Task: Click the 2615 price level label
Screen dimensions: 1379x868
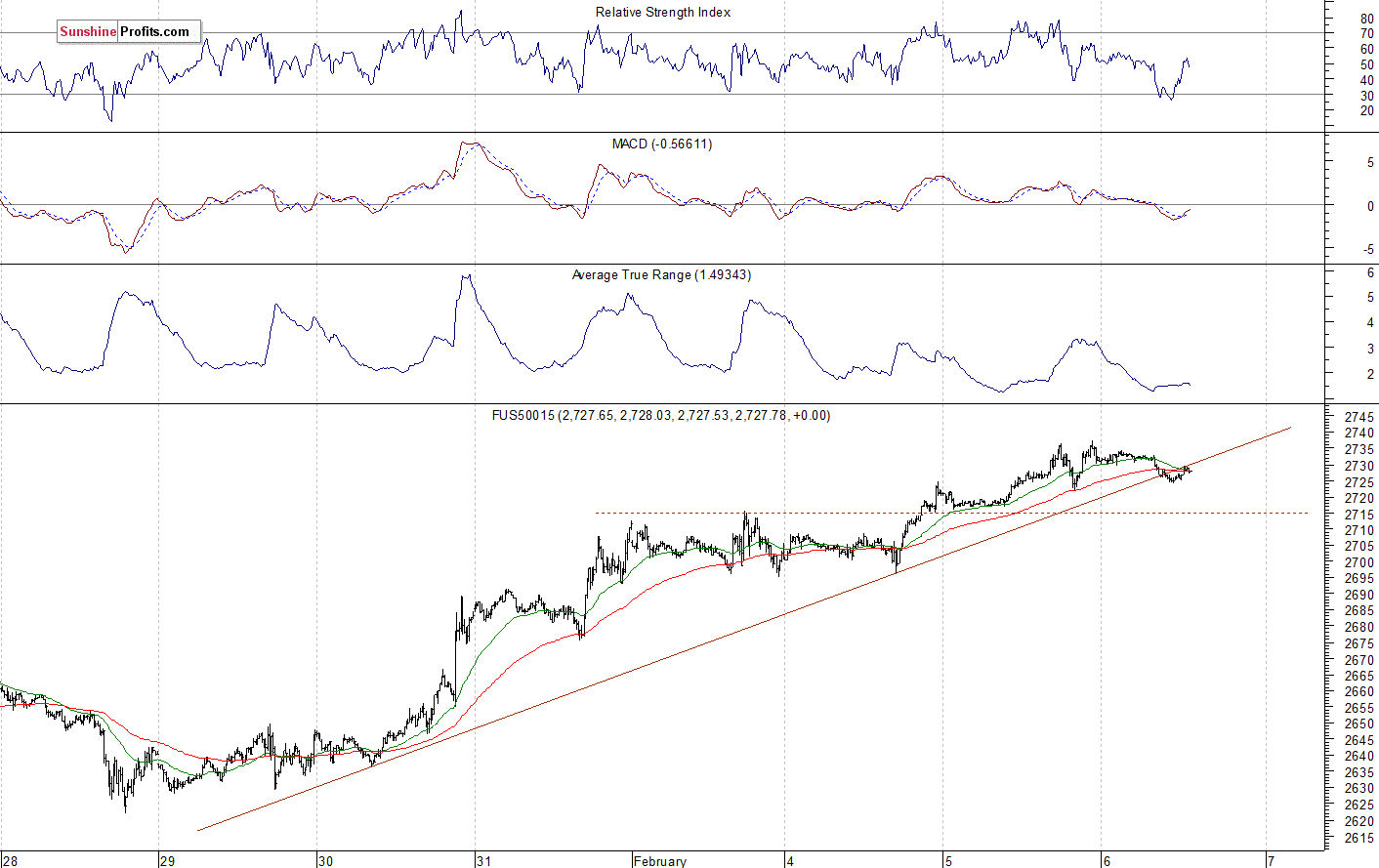Action: tap(1359, 839)
